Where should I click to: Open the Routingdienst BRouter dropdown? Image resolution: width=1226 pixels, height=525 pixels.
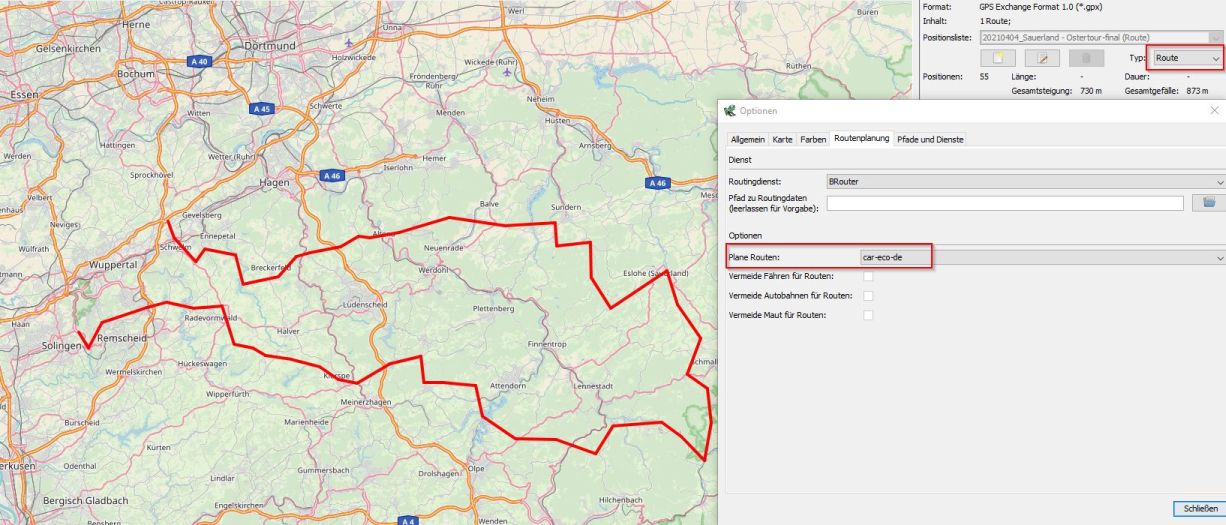(1024, 182)
